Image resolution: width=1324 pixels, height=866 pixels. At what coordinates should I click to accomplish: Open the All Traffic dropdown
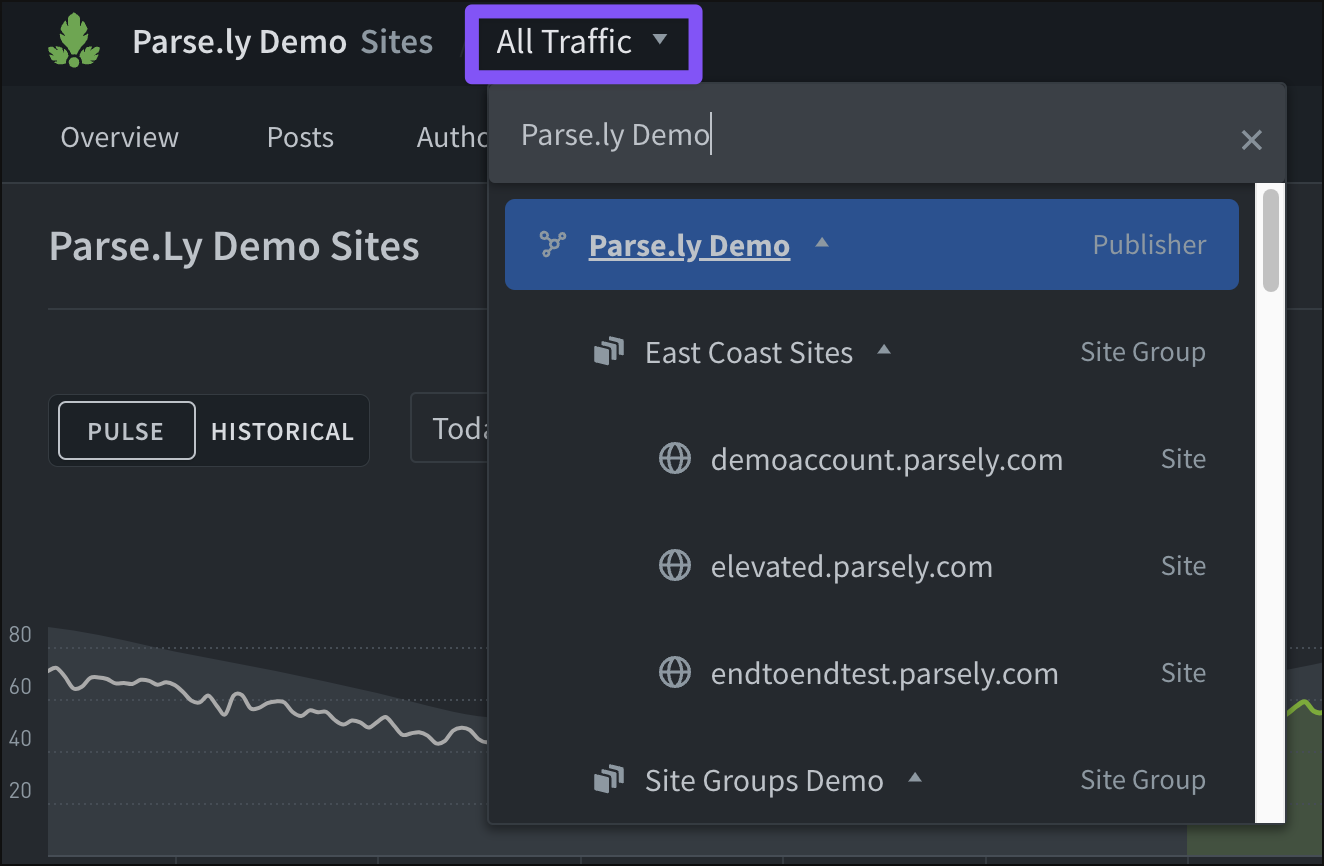pyautogui.click(x=583, y=42)
